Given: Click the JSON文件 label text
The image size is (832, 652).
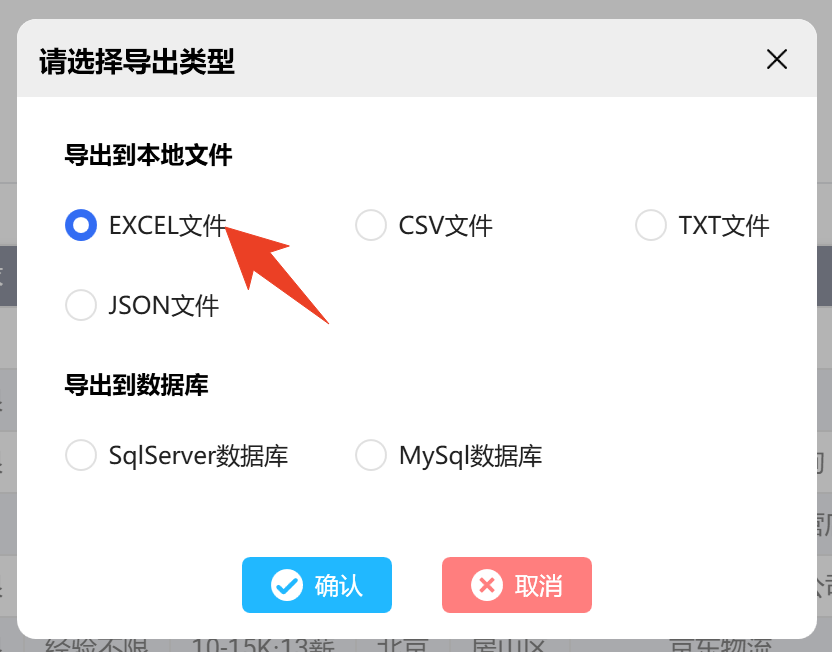Looking at the screenshot, I should [x=163, y=306].
